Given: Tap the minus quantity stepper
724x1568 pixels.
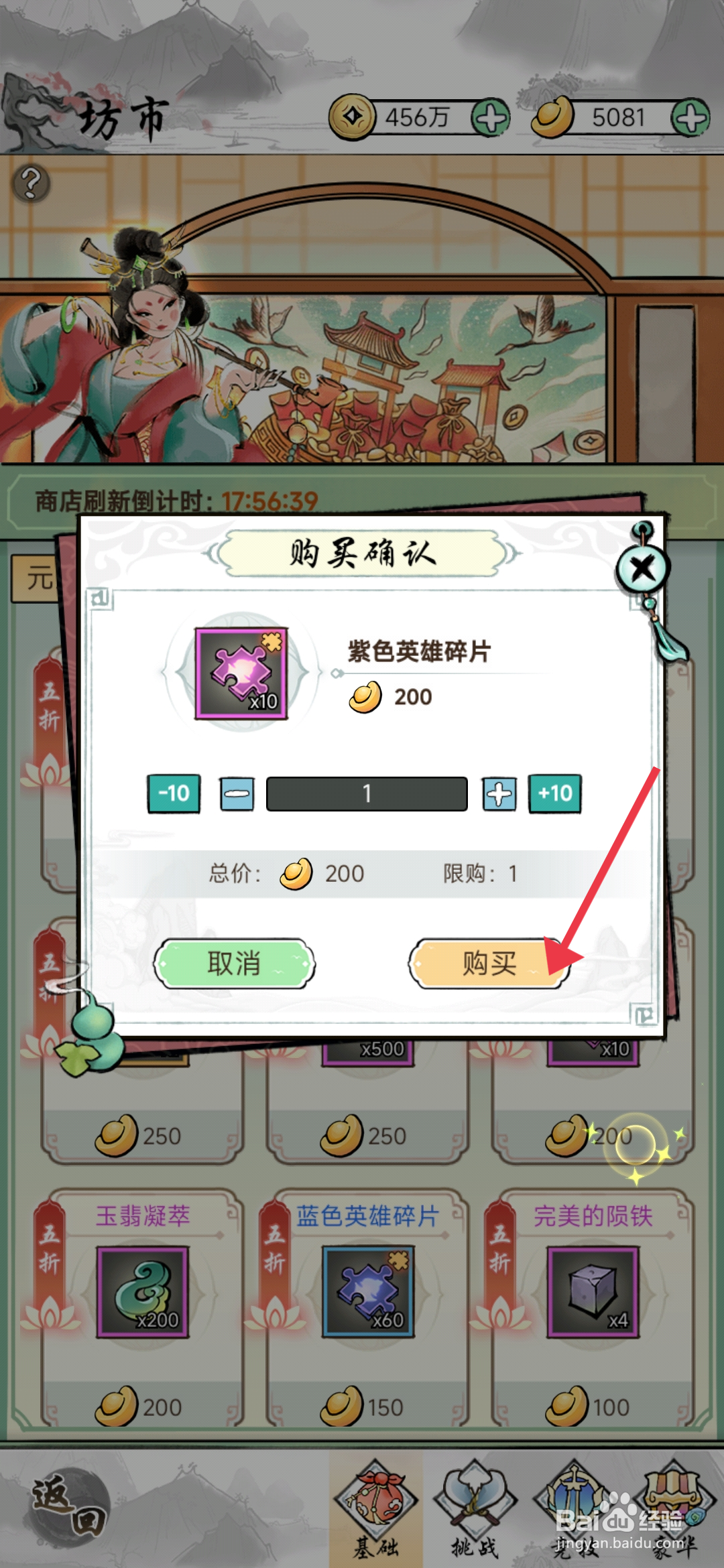Looking at the screenshot, I should (x=237, y=794).
